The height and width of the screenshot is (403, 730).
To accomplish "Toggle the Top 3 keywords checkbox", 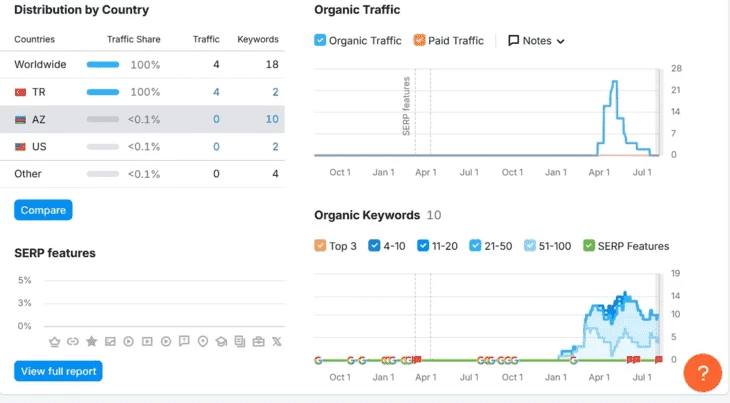I will coord(320,245).
